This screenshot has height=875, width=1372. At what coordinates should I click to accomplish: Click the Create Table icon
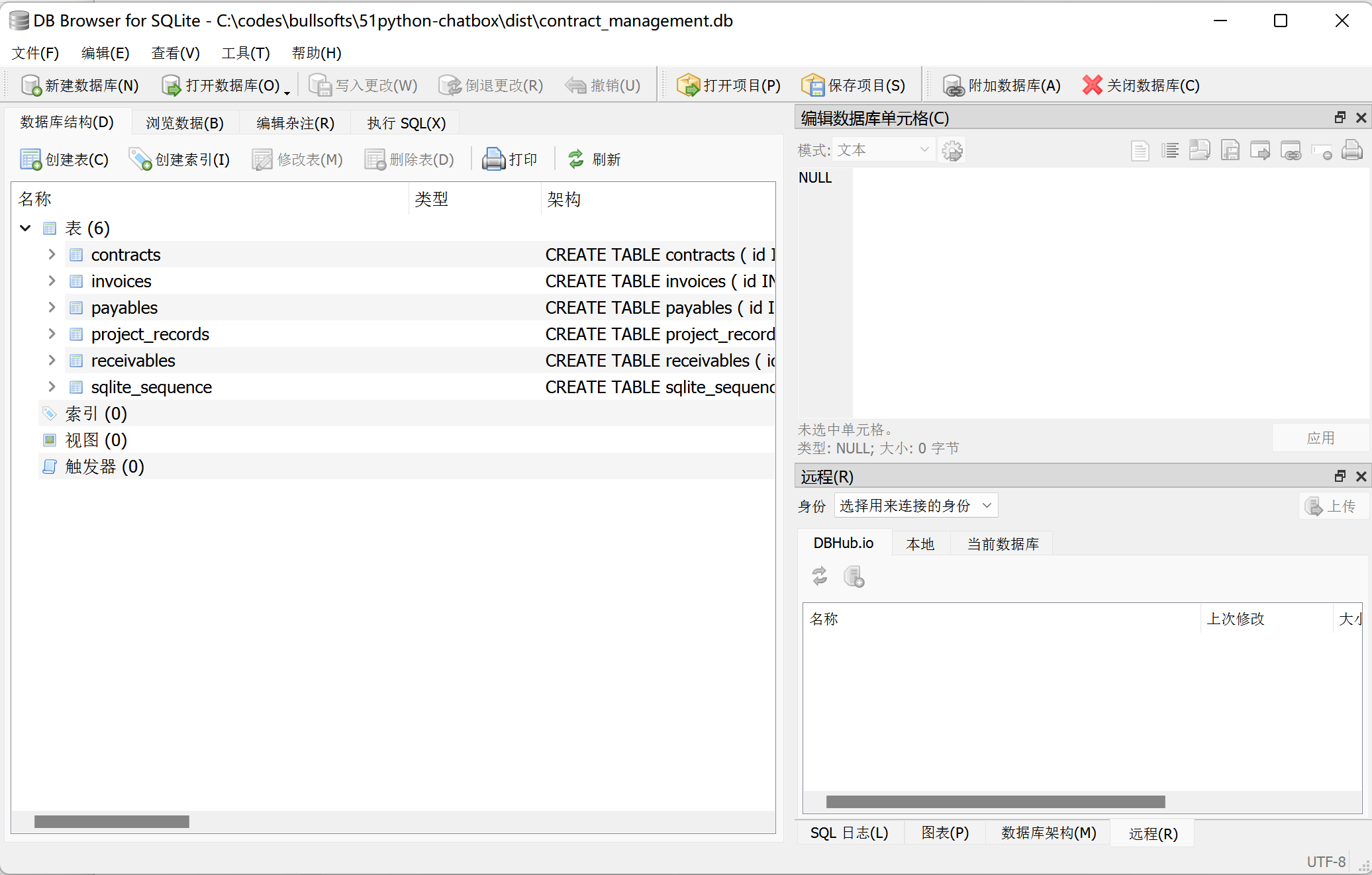pos(30,160)
